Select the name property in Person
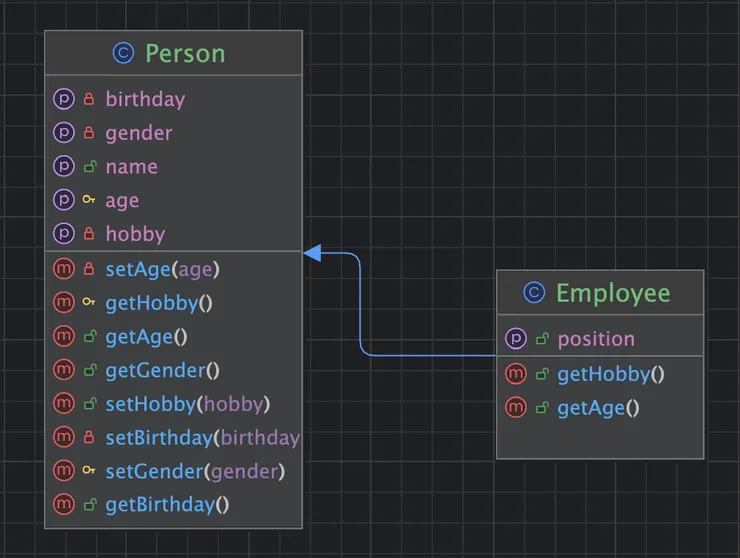740x558 pixels. pyautogui.click(x=131, y=167)
